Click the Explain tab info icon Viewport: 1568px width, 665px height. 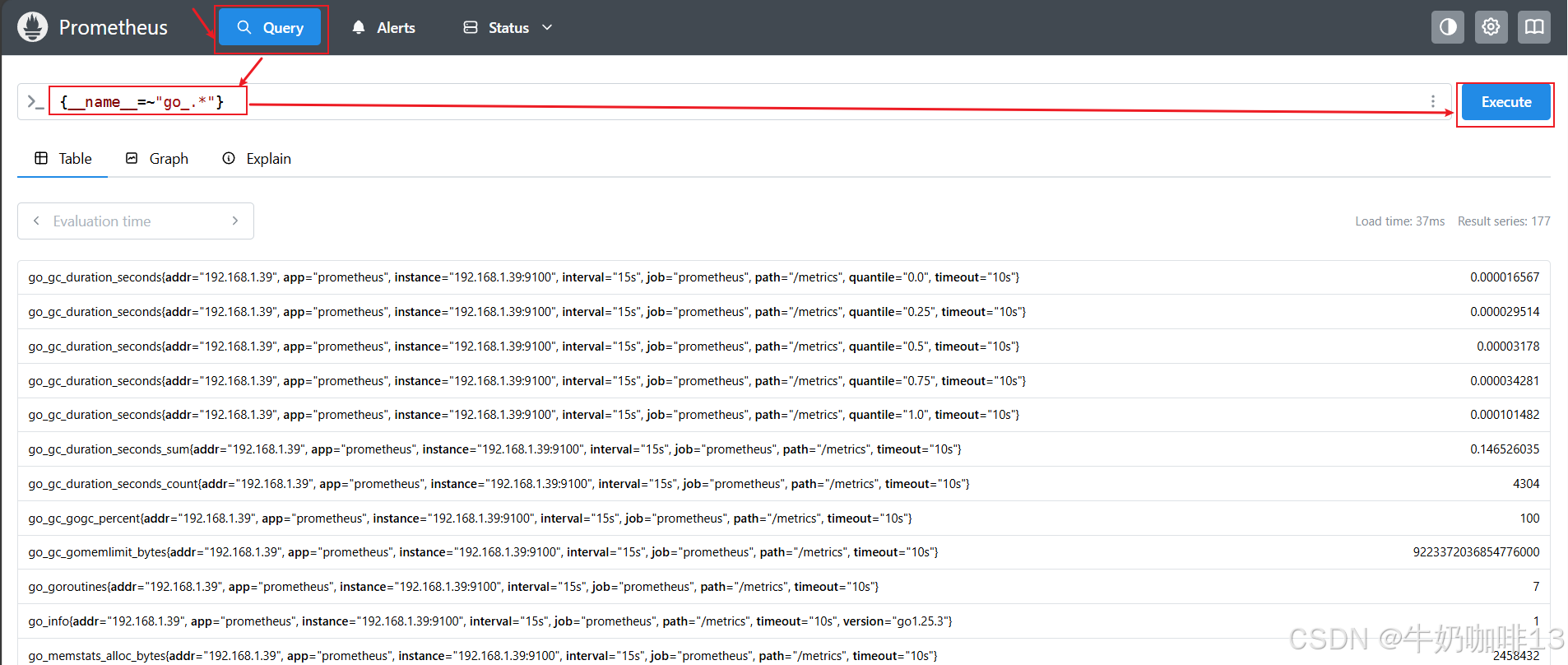point(229,158)
